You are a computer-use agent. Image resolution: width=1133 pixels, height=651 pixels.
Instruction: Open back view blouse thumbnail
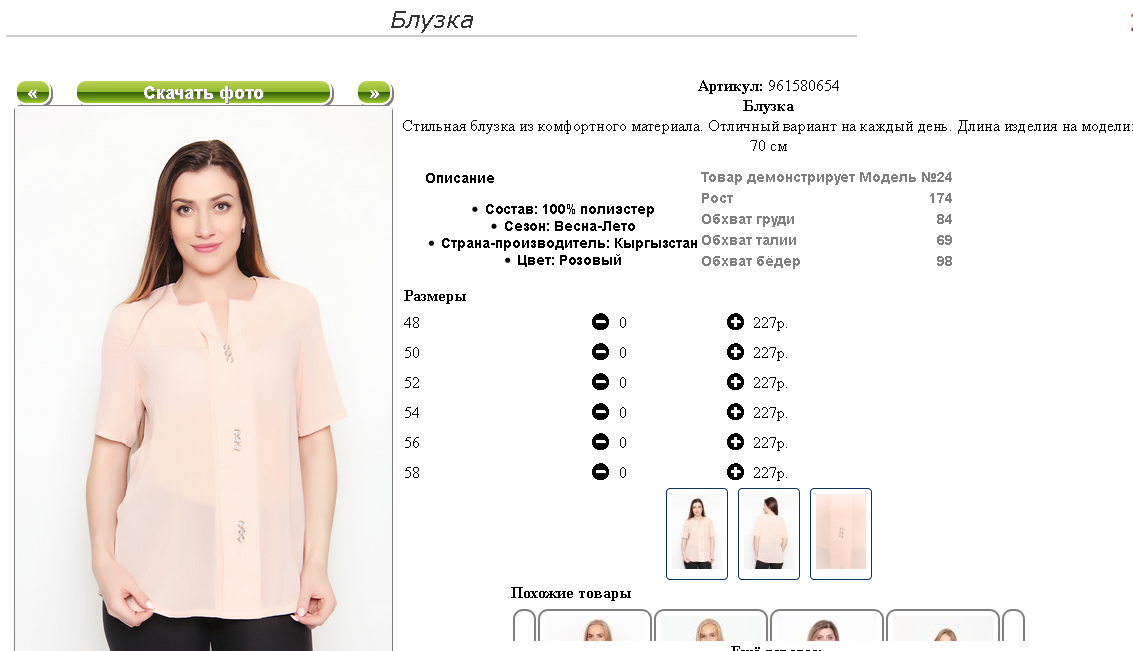coord(769,534)
